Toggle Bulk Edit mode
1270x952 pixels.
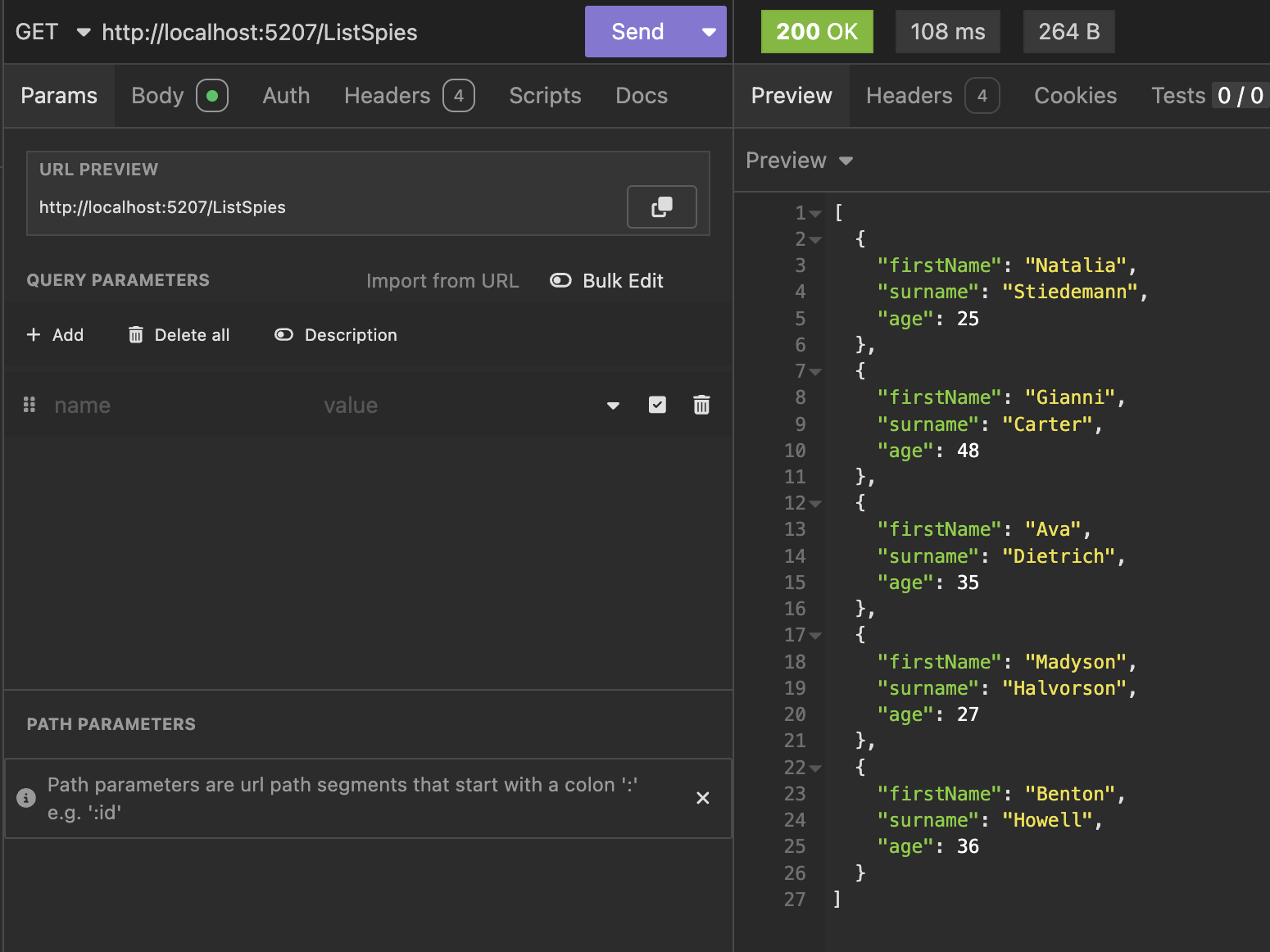(x=606, y=281)
